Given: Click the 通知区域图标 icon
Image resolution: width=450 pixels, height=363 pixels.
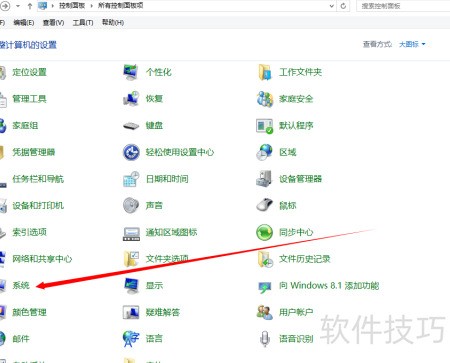Looking at the screenshot, I should pyautogui.click(x=131, y=233).
